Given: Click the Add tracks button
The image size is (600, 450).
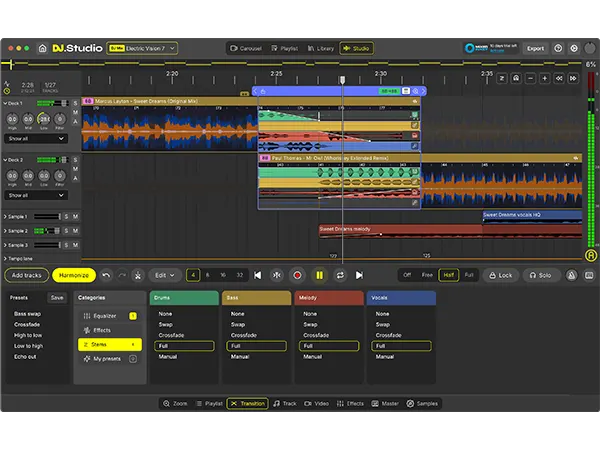Looking at the screenshot, I should (x=26, y=275).
